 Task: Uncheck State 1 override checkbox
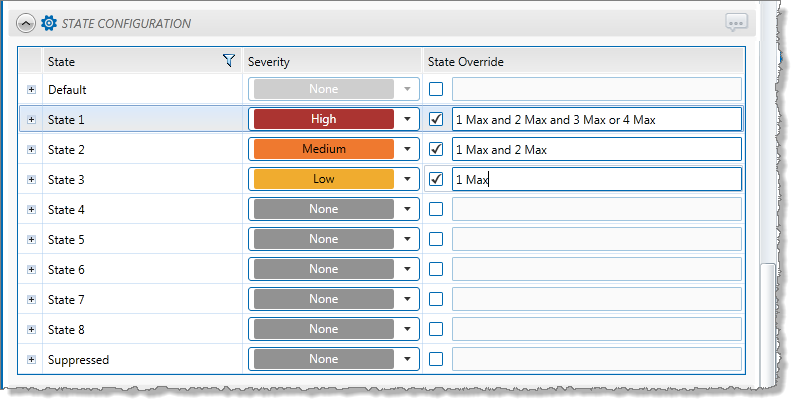point(436,119)
